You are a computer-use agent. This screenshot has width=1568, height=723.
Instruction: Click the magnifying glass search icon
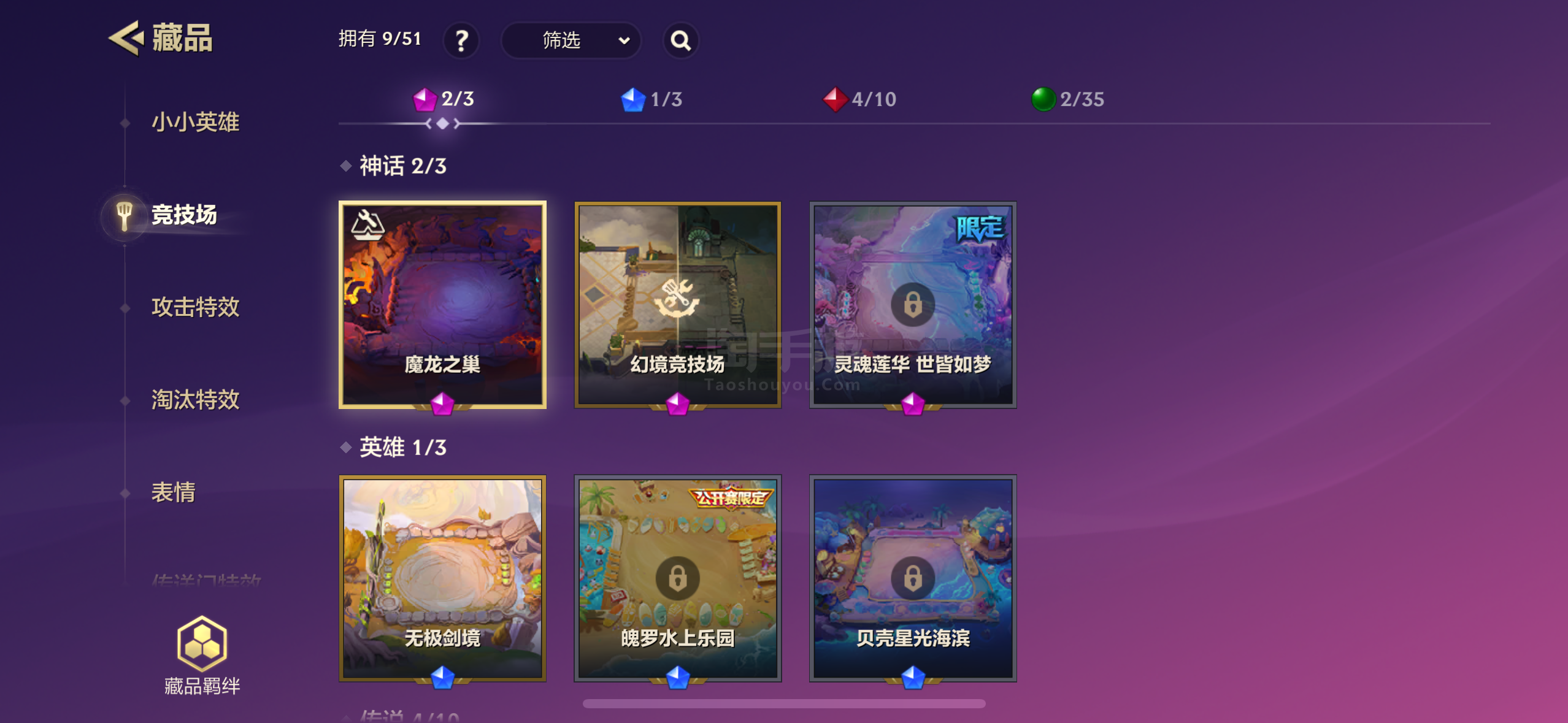click(x=680, y=40)
